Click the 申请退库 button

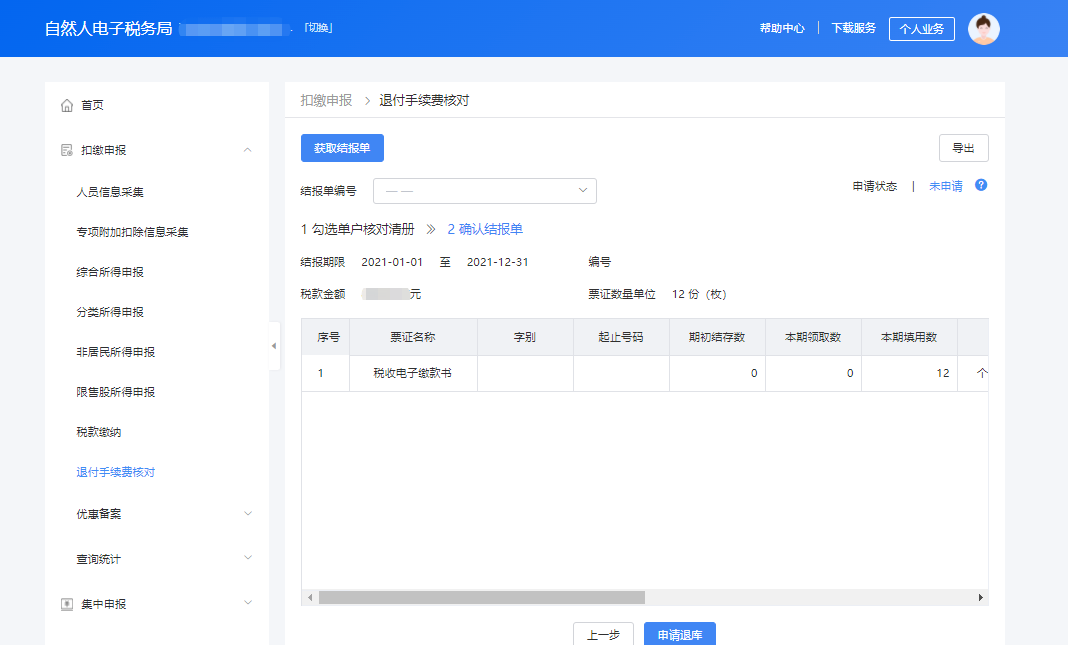click(x=680, y=634)
